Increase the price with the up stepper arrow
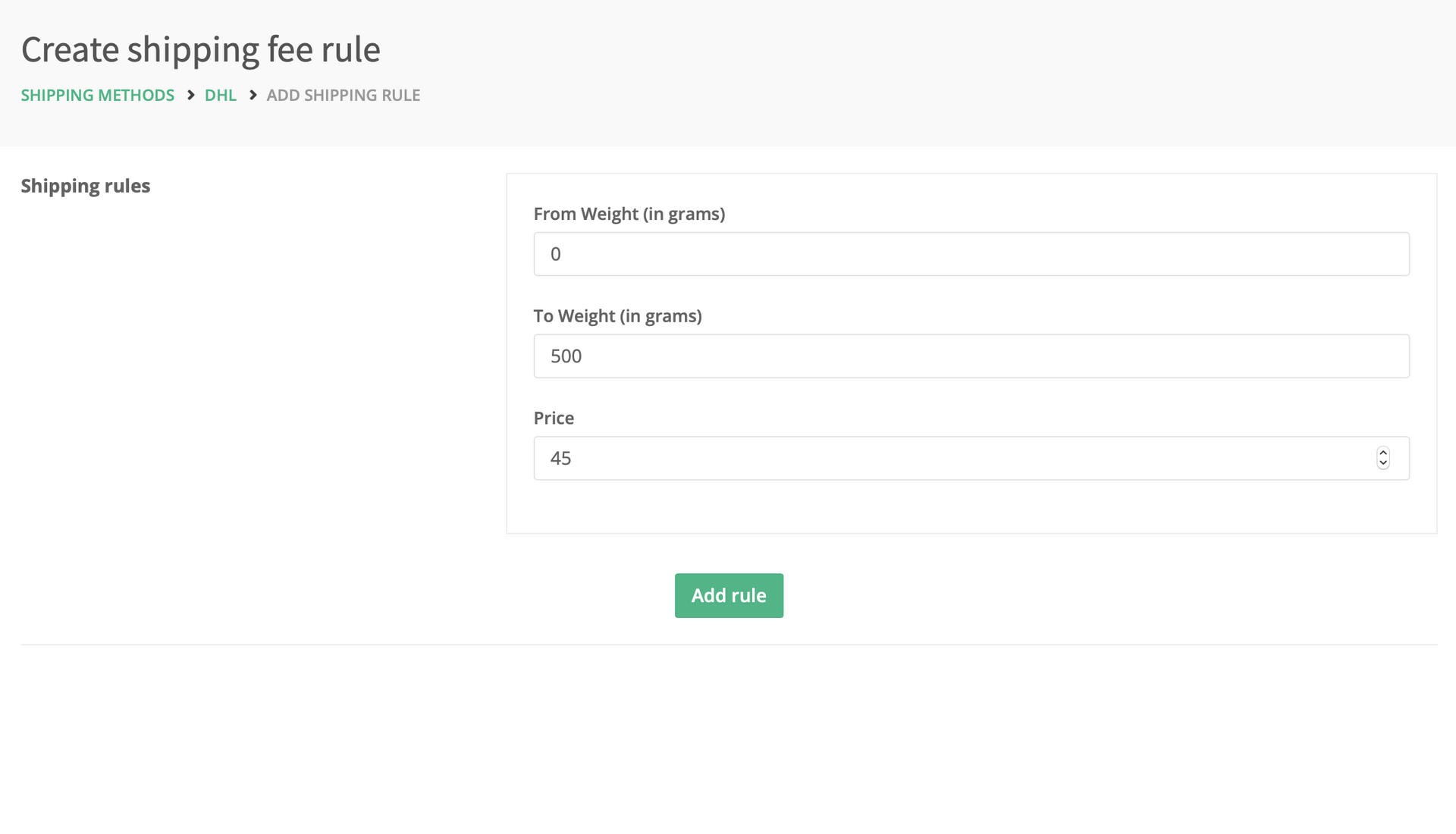 [1383, 453]
